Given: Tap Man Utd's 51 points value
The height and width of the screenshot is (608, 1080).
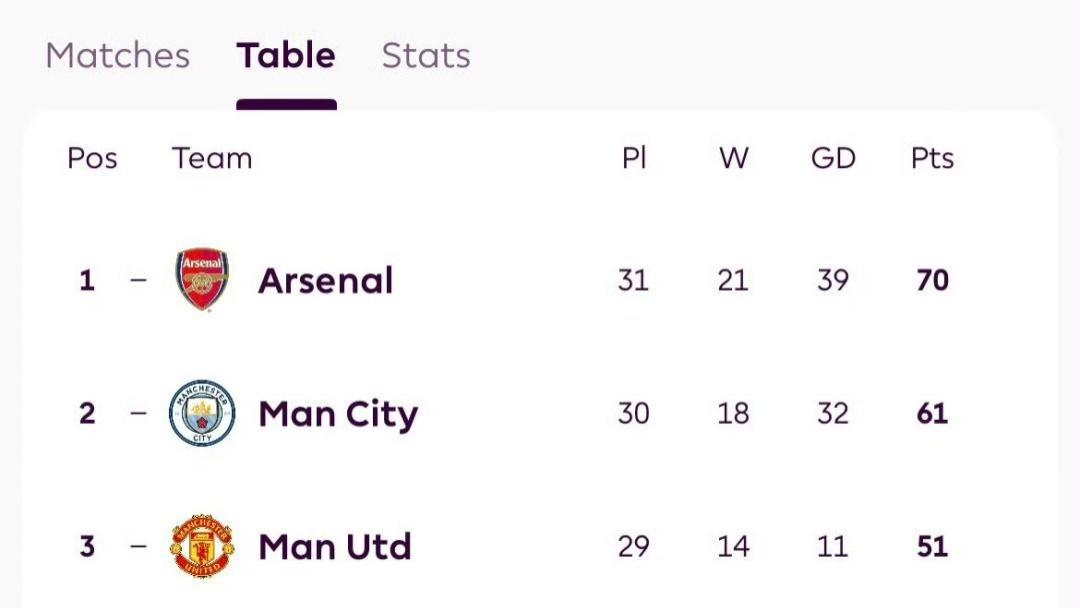Looking at the screenshot, I should [x=932, y=547].
